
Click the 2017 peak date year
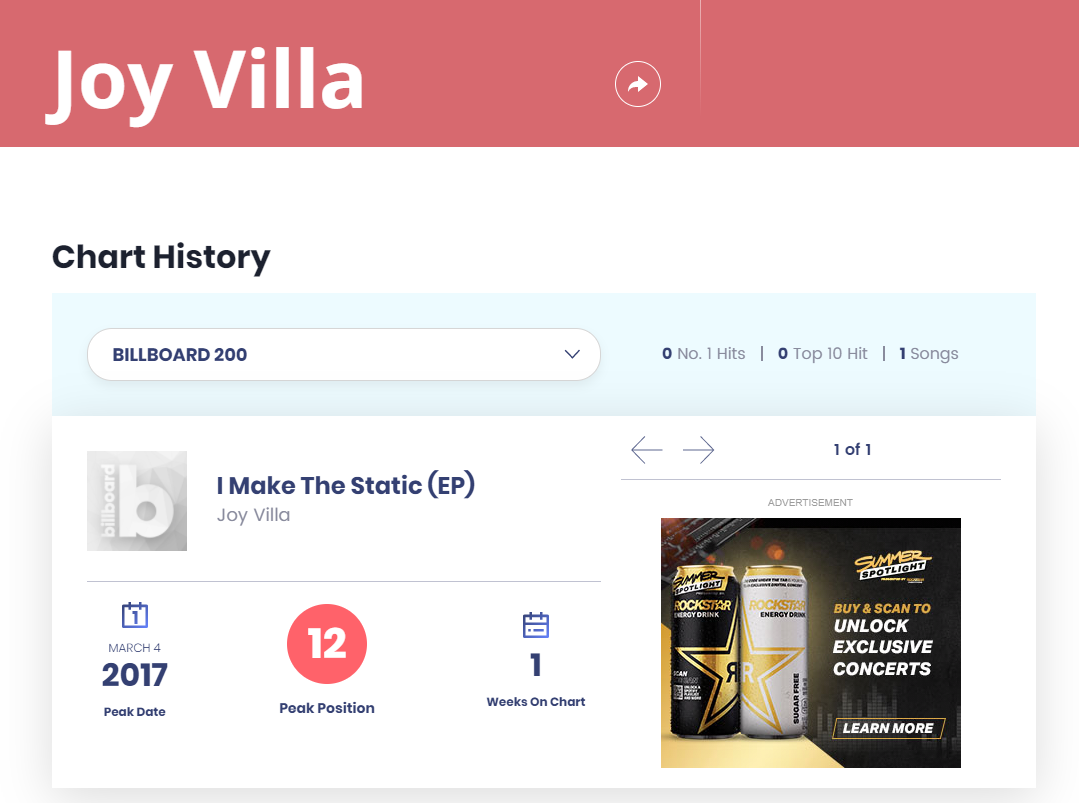135,675
